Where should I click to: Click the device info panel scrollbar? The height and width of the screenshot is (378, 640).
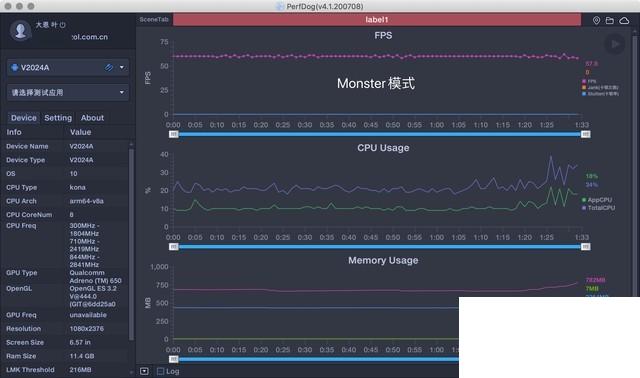point(131,244)
